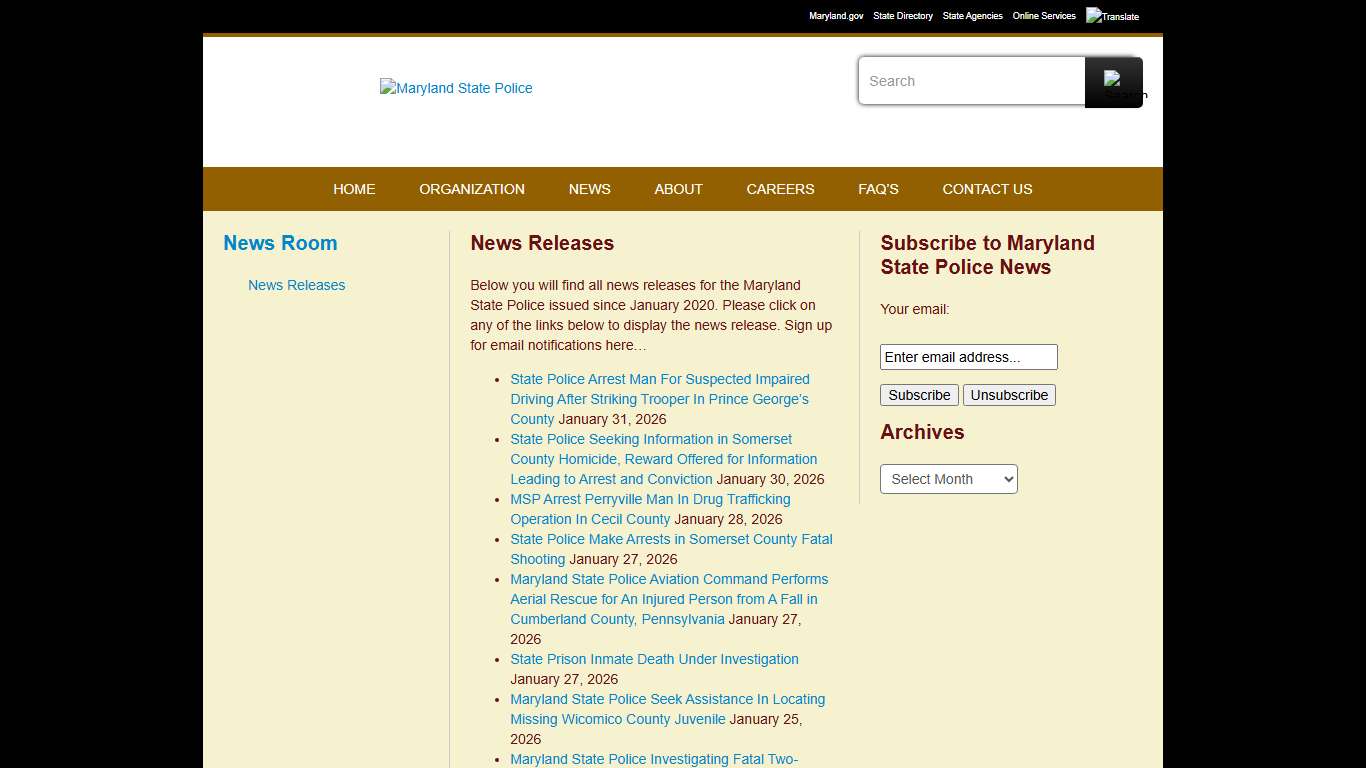Open the NEWS menu item

click(589, 189)
